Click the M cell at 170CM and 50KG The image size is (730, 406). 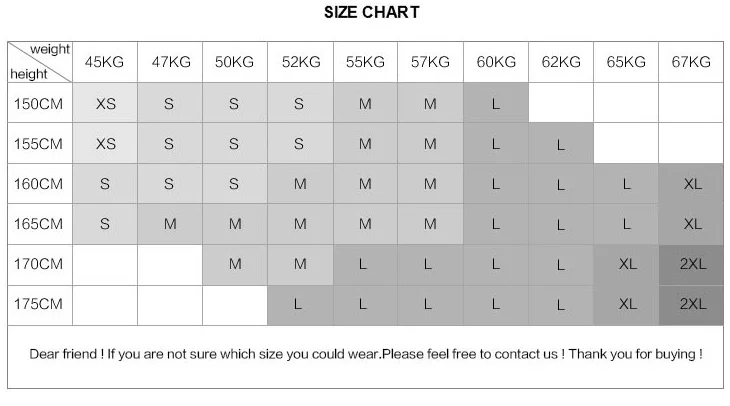(x=235, y=264)
